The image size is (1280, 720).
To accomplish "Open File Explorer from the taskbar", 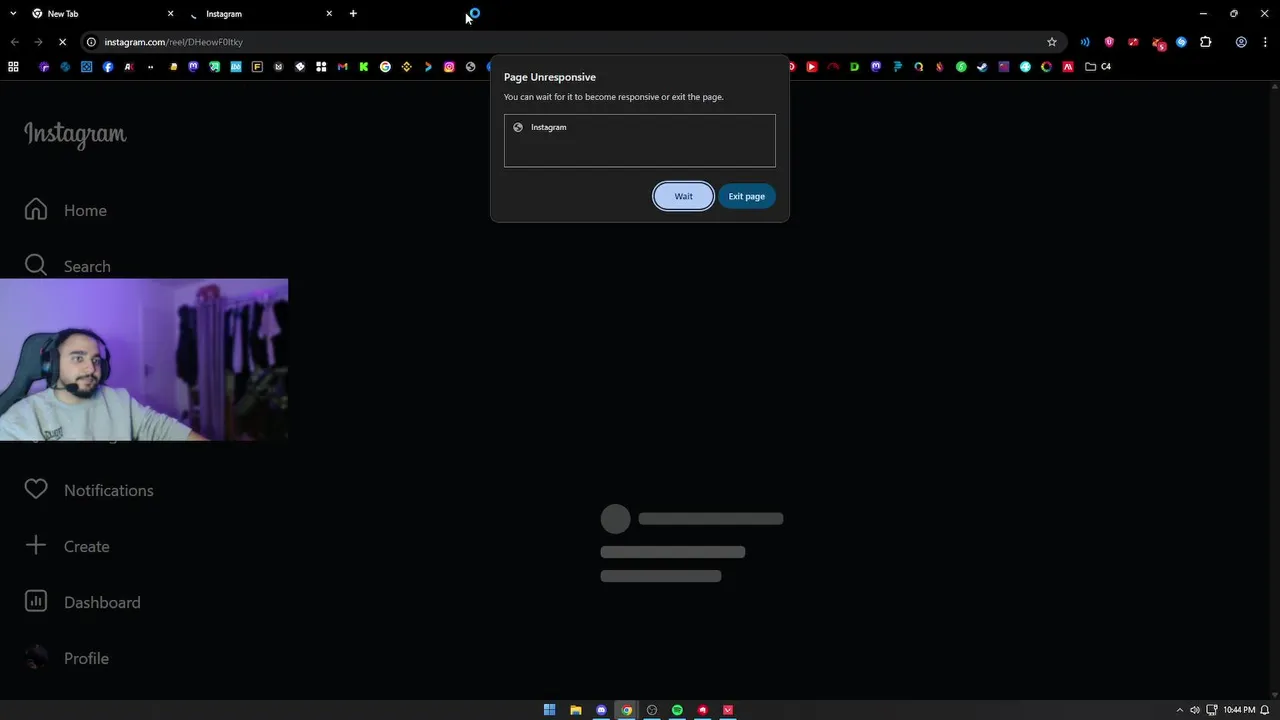I will tap(575, 710).
